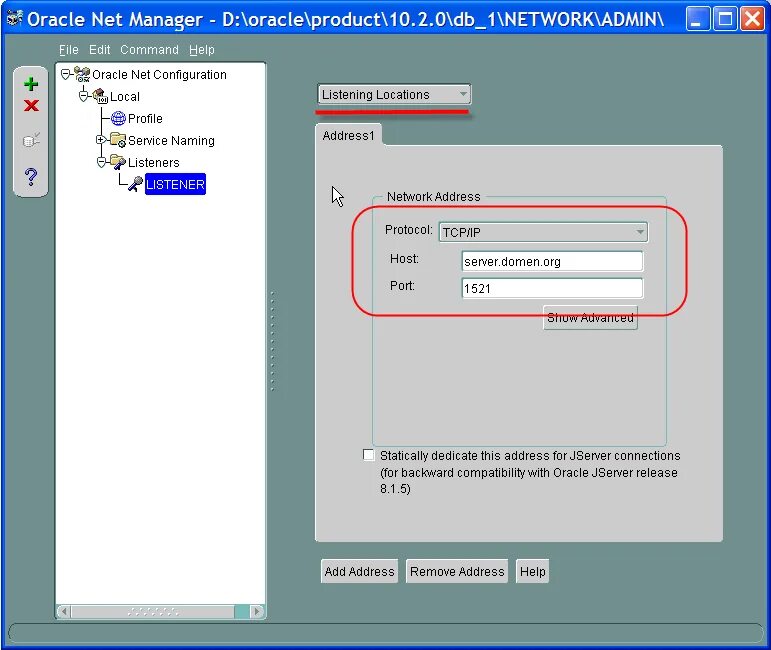Open the Edit menu
Screen dimensions: 771x650
click(99, 50)
